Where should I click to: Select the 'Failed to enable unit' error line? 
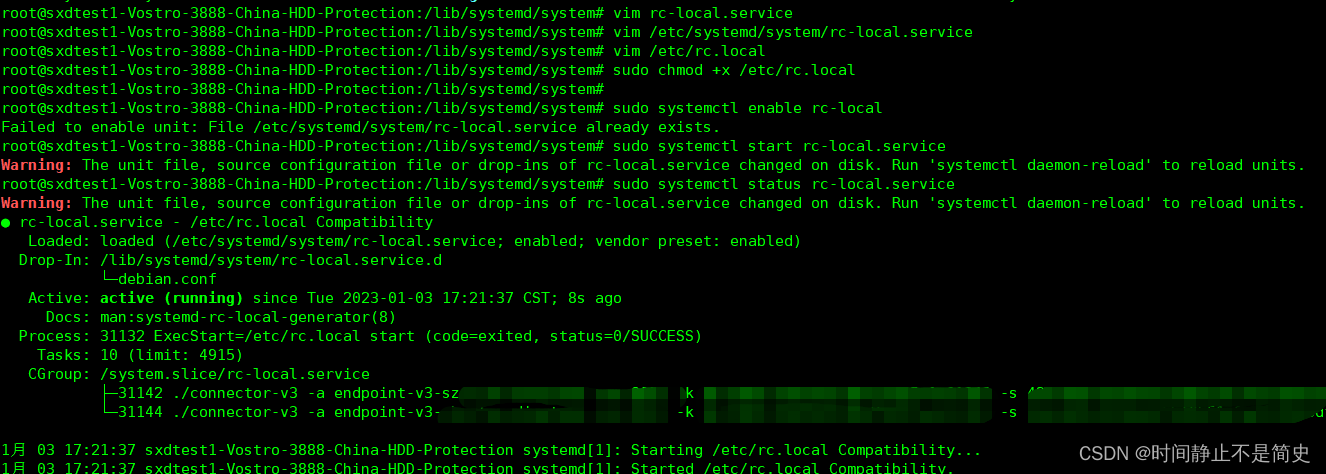[360, 127]
